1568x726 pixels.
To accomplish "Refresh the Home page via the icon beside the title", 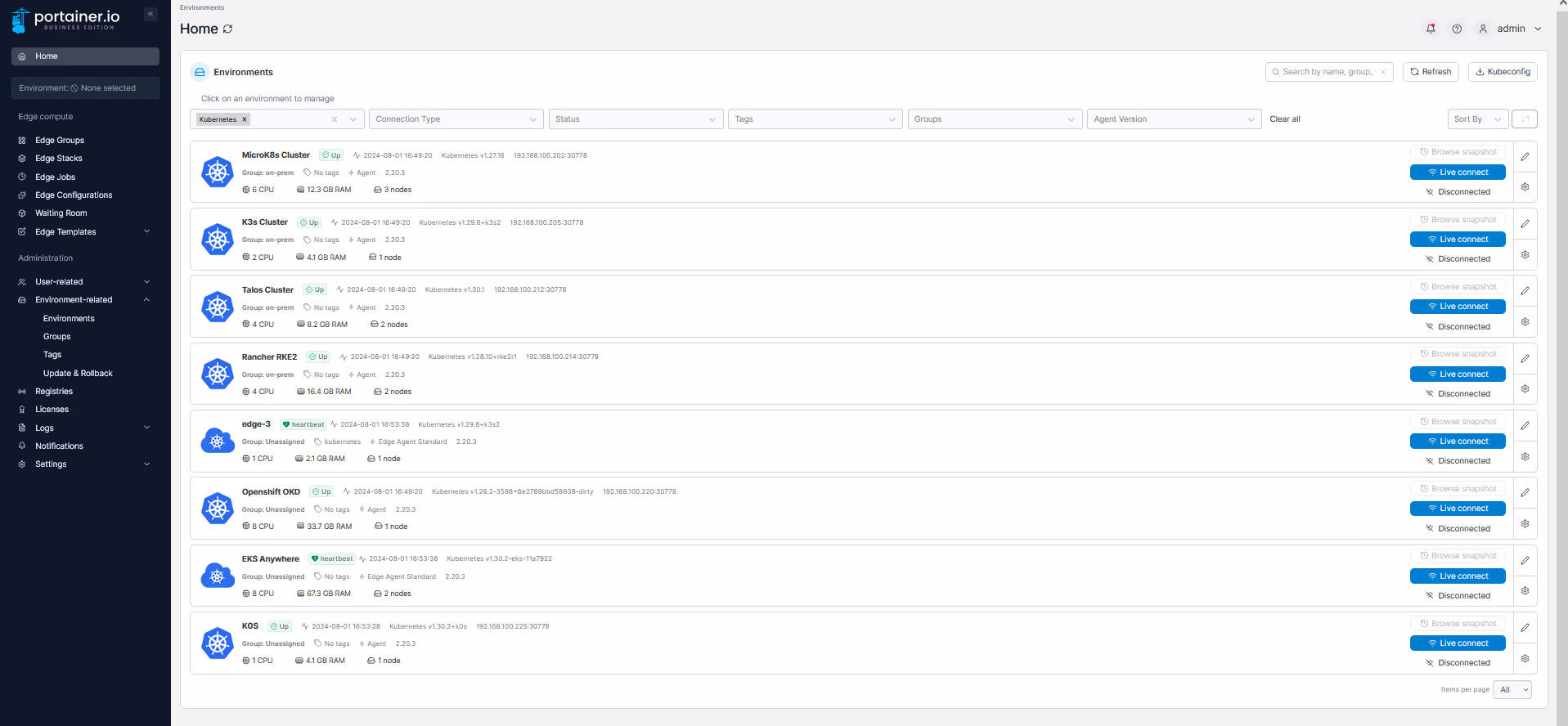I will 228,29.
